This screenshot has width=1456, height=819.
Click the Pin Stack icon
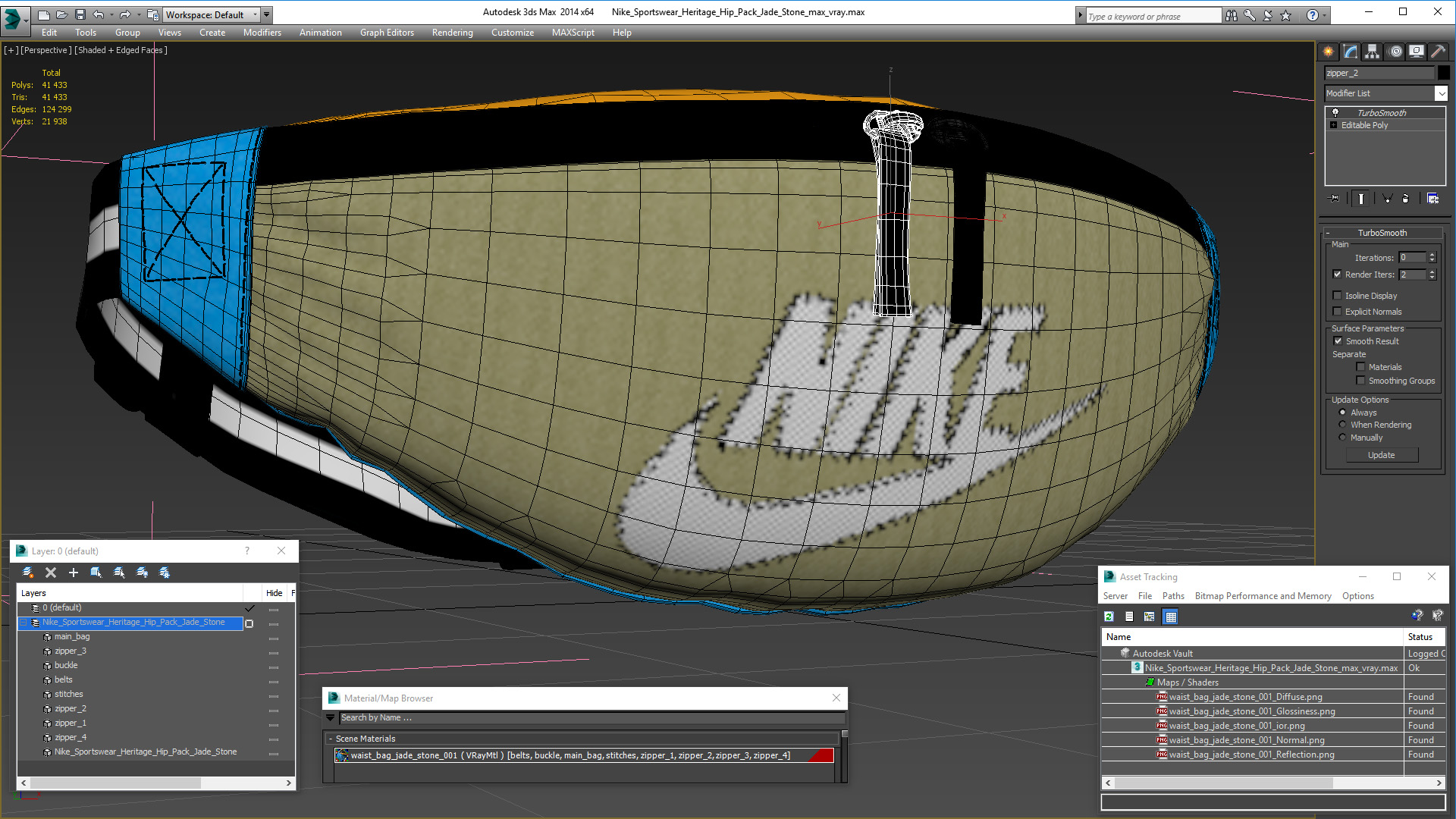pos(1335,199)
